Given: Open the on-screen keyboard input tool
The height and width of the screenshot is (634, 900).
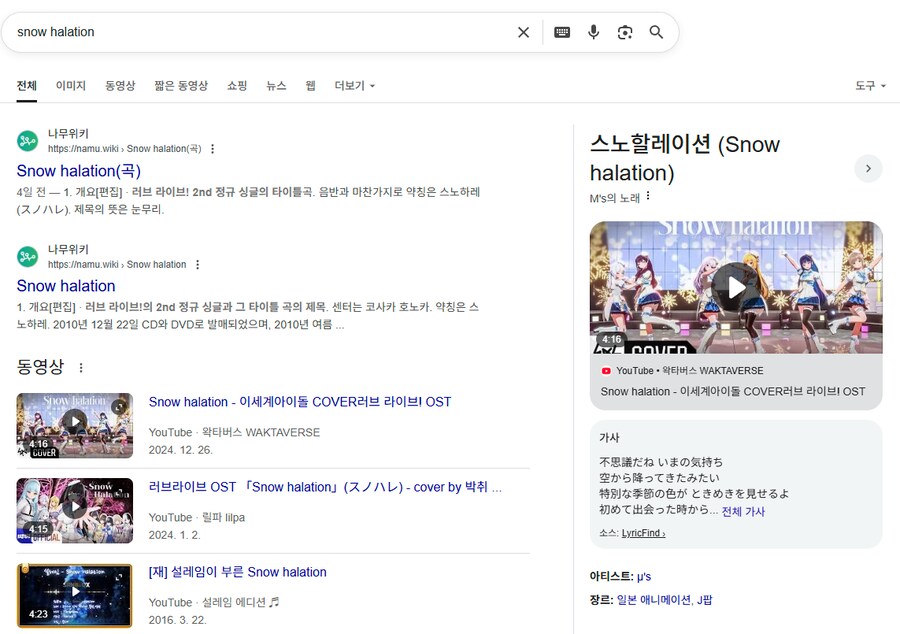Looking at the screenshot, I should click(562, 32).
